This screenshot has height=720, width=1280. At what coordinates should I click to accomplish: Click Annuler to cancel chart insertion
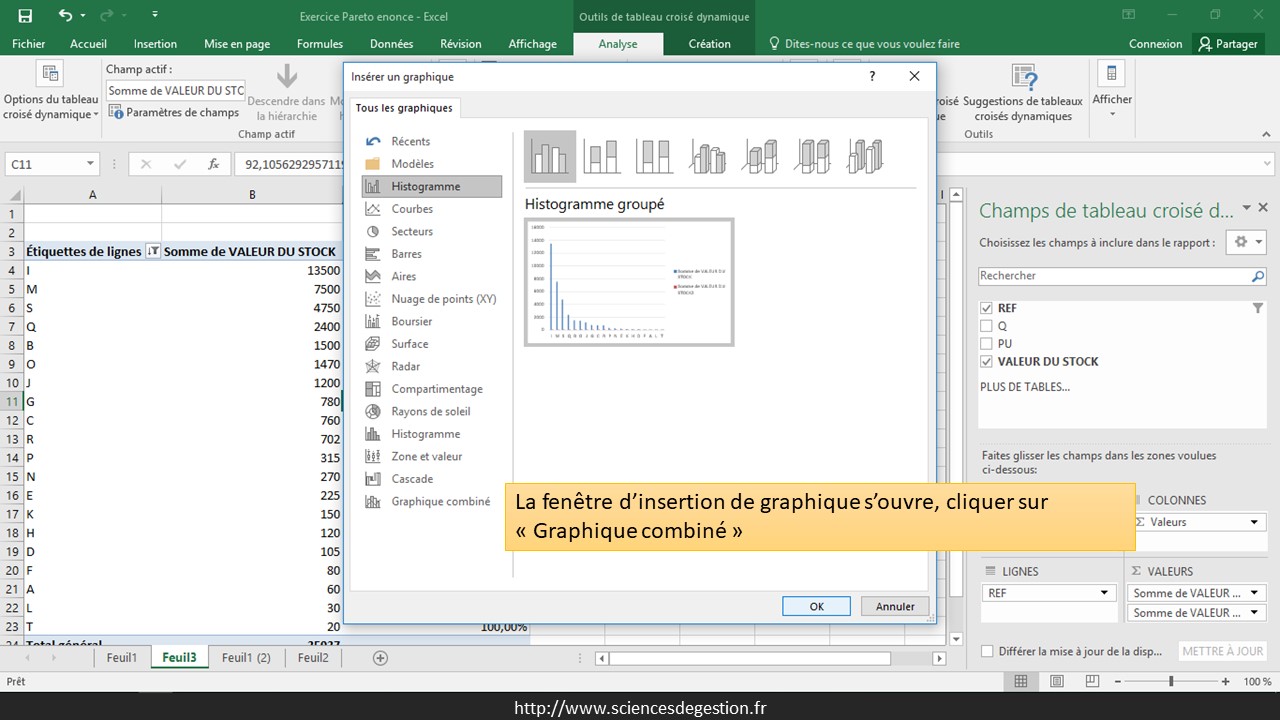click(x=895, y=606)
